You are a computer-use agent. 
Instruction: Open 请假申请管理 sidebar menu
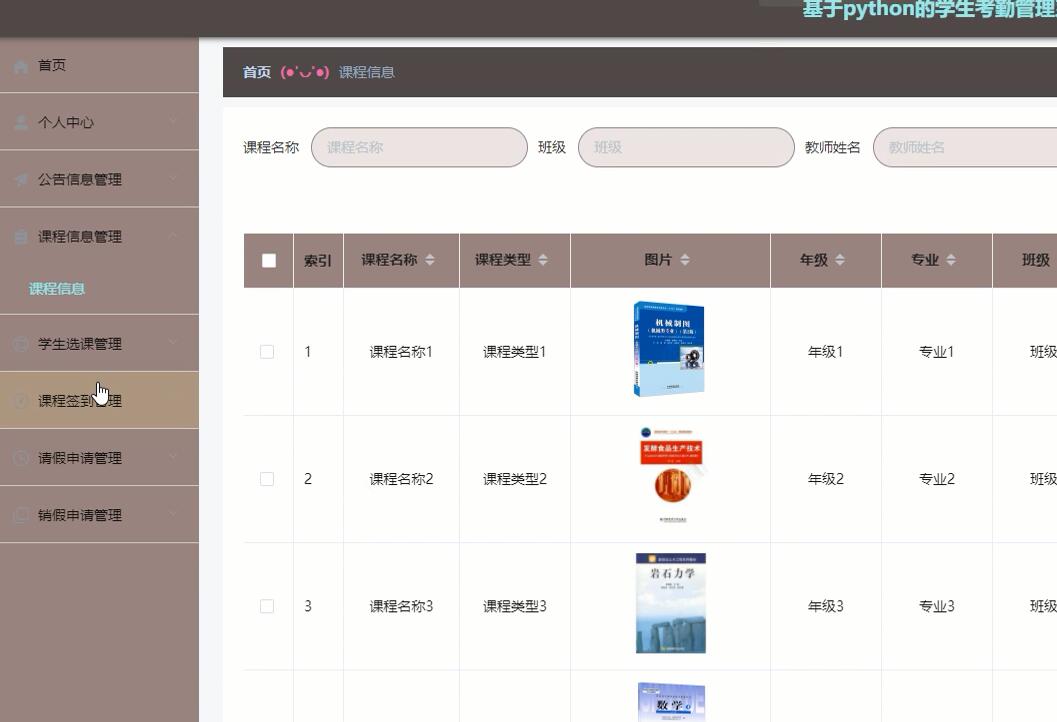coord(99,458)
